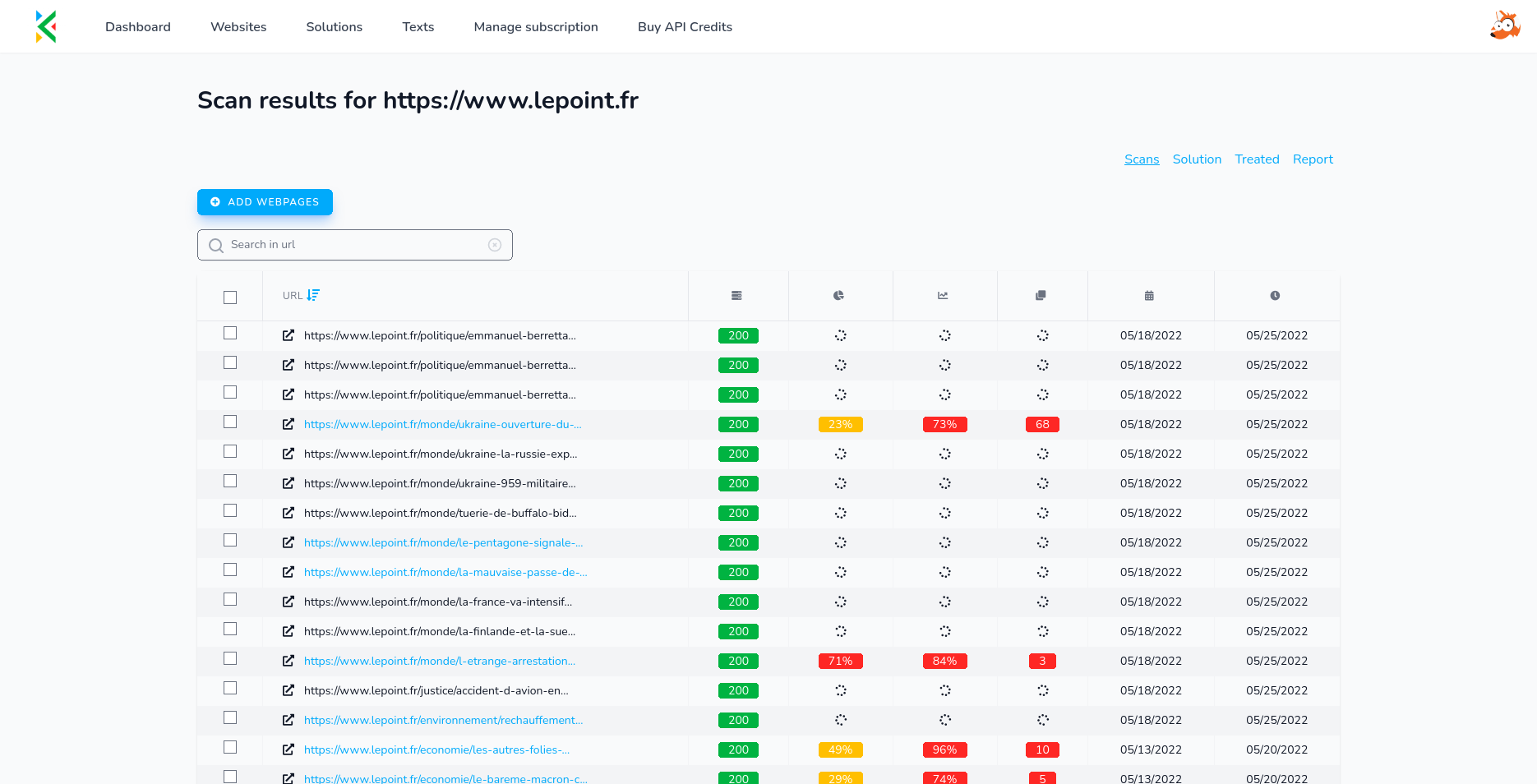Click the line chart column header icon
1537x784 pixels.
click(x=943, y=296)
